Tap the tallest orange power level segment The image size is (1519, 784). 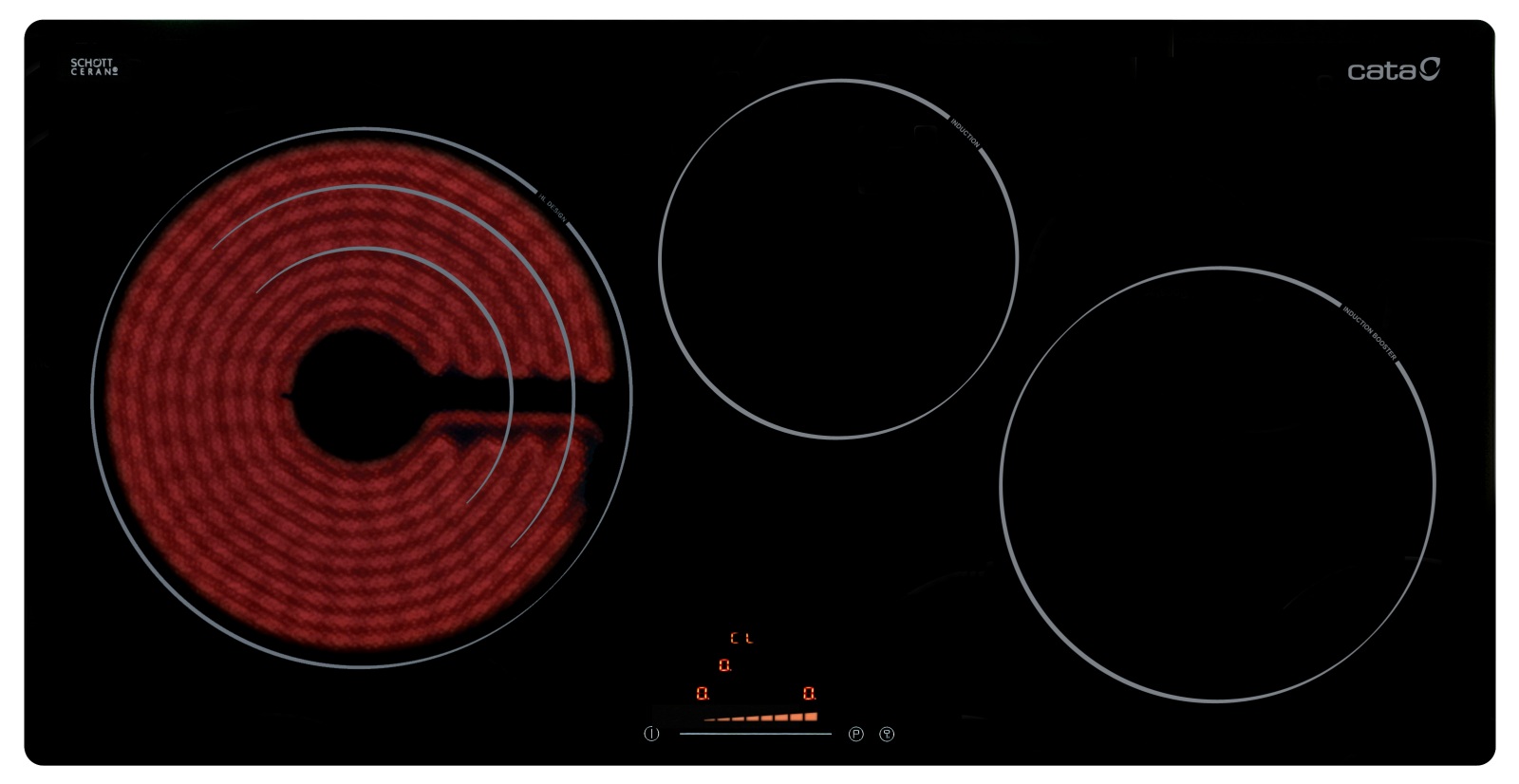click(811, 717)
